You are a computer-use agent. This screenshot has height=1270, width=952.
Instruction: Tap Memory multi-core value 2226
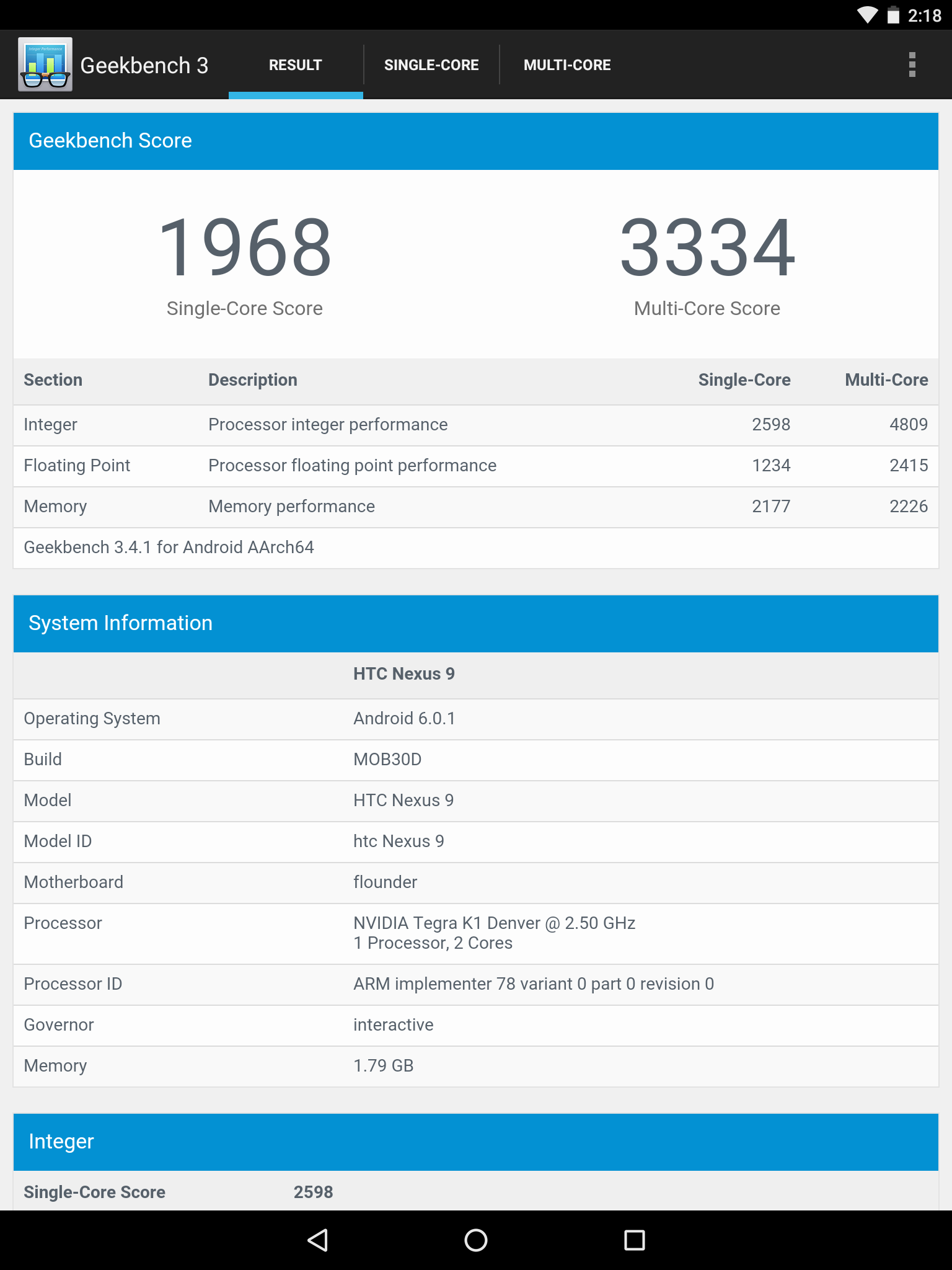[909, 506]
